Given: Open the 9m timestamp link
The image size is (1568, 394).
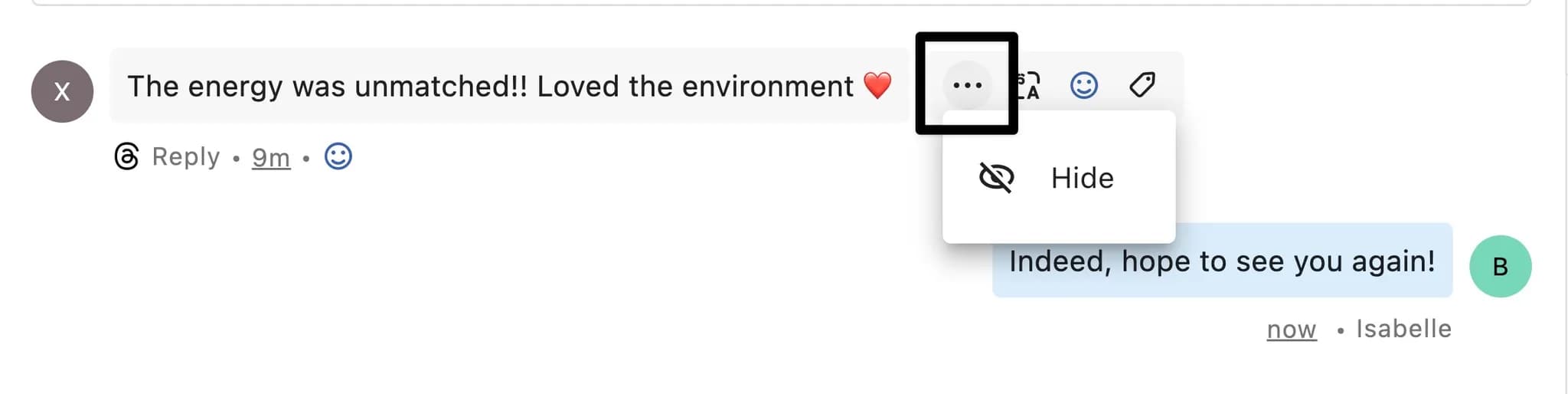Looking at the screenshot, I should [271, 157].
